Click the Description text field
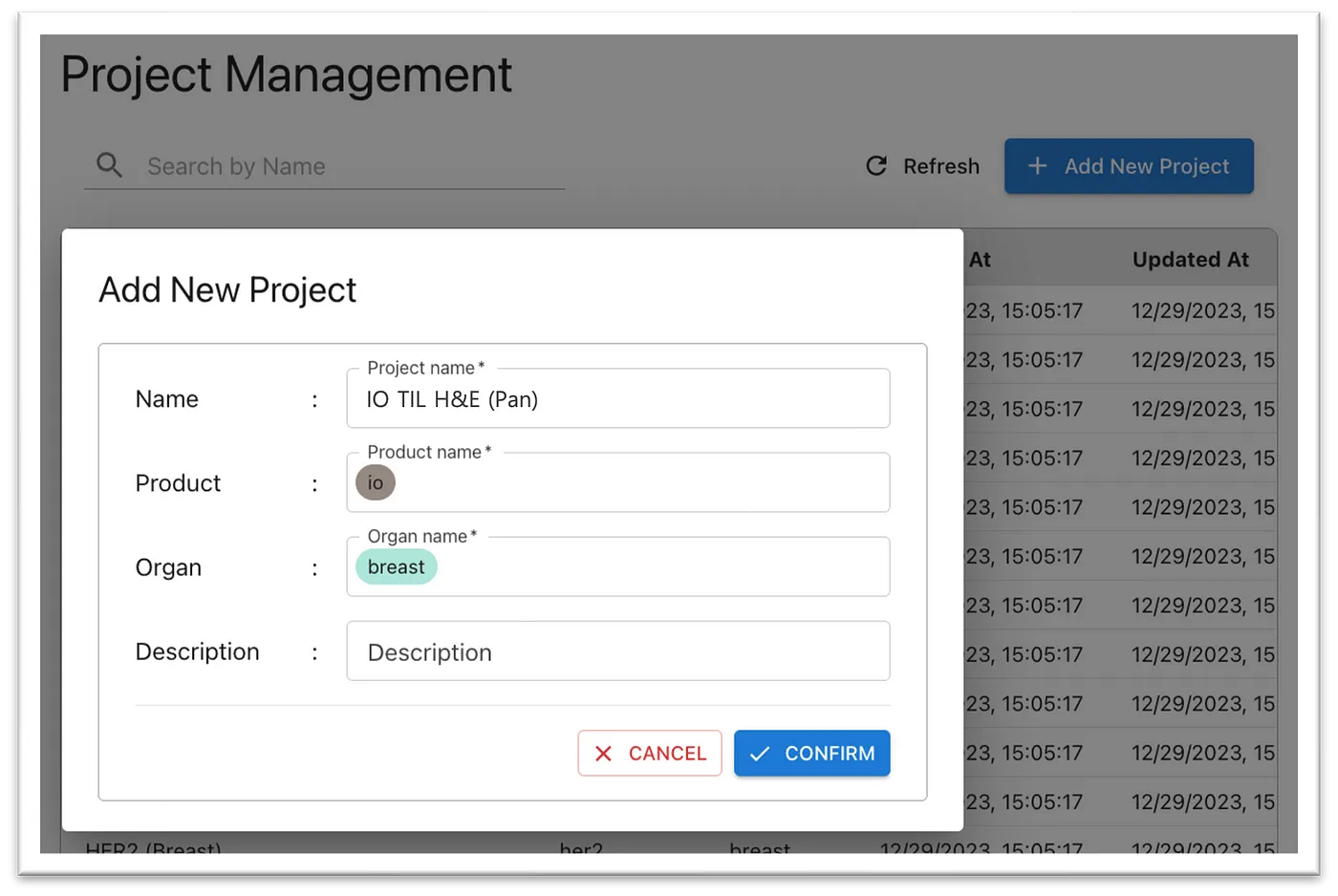The height and width of the screenshot is (896, 1338). click(x=617, y=652)
